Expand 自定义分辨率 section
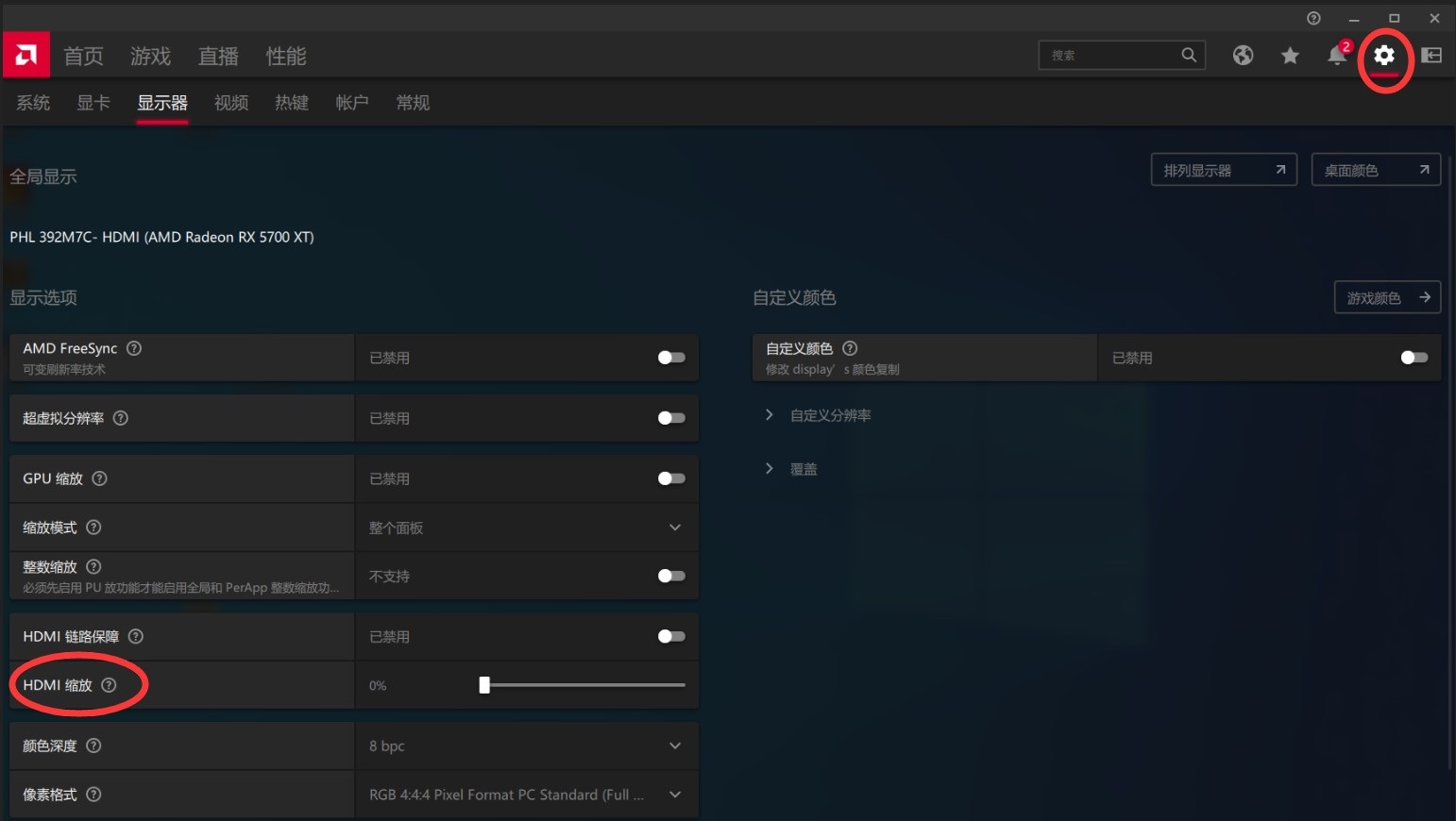The width and height of the screenshot is (1456, 821). (x=819, y=415)
